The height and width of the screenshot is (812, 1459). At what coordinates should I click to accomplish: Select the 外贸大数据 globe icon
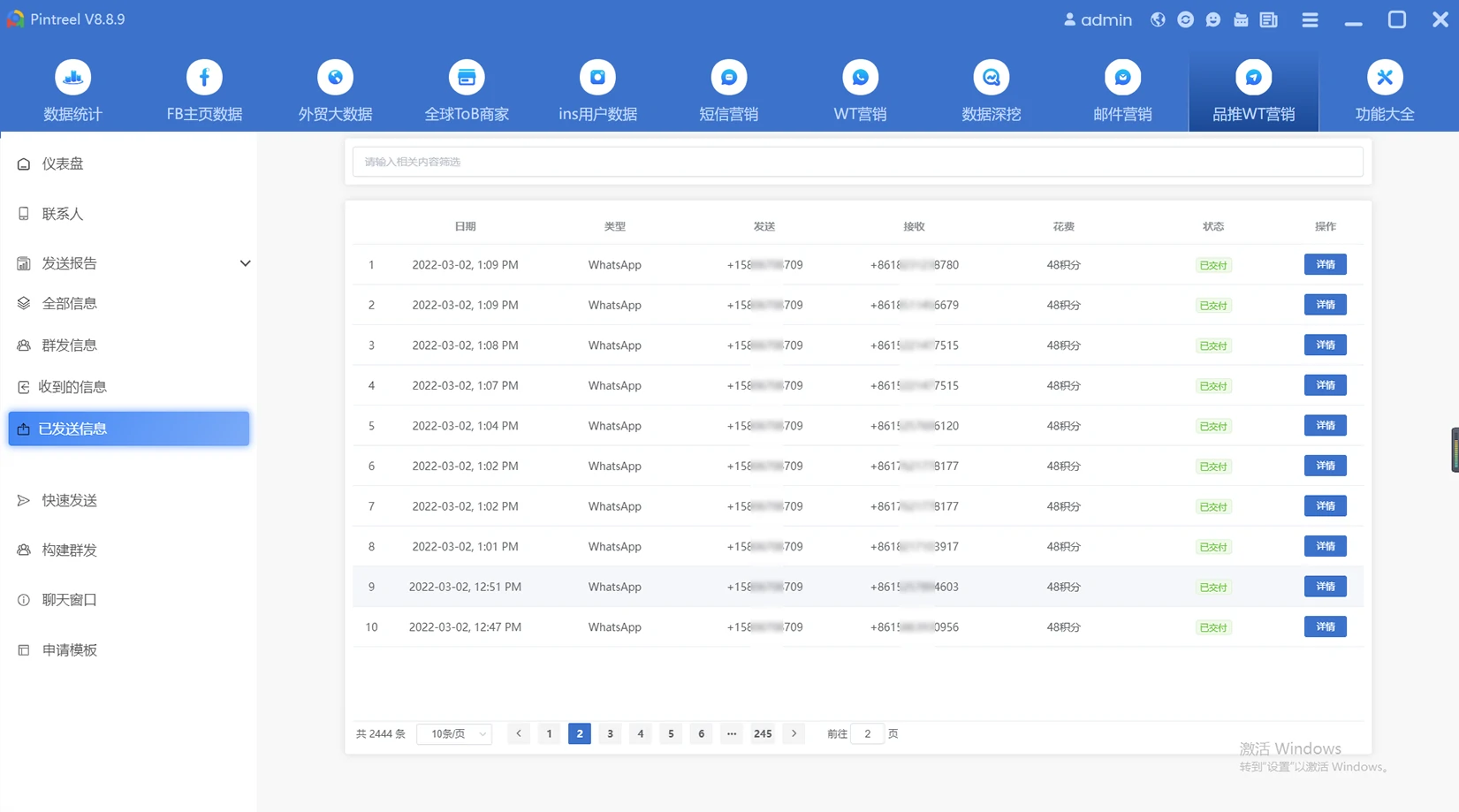(x=335, y=78)
